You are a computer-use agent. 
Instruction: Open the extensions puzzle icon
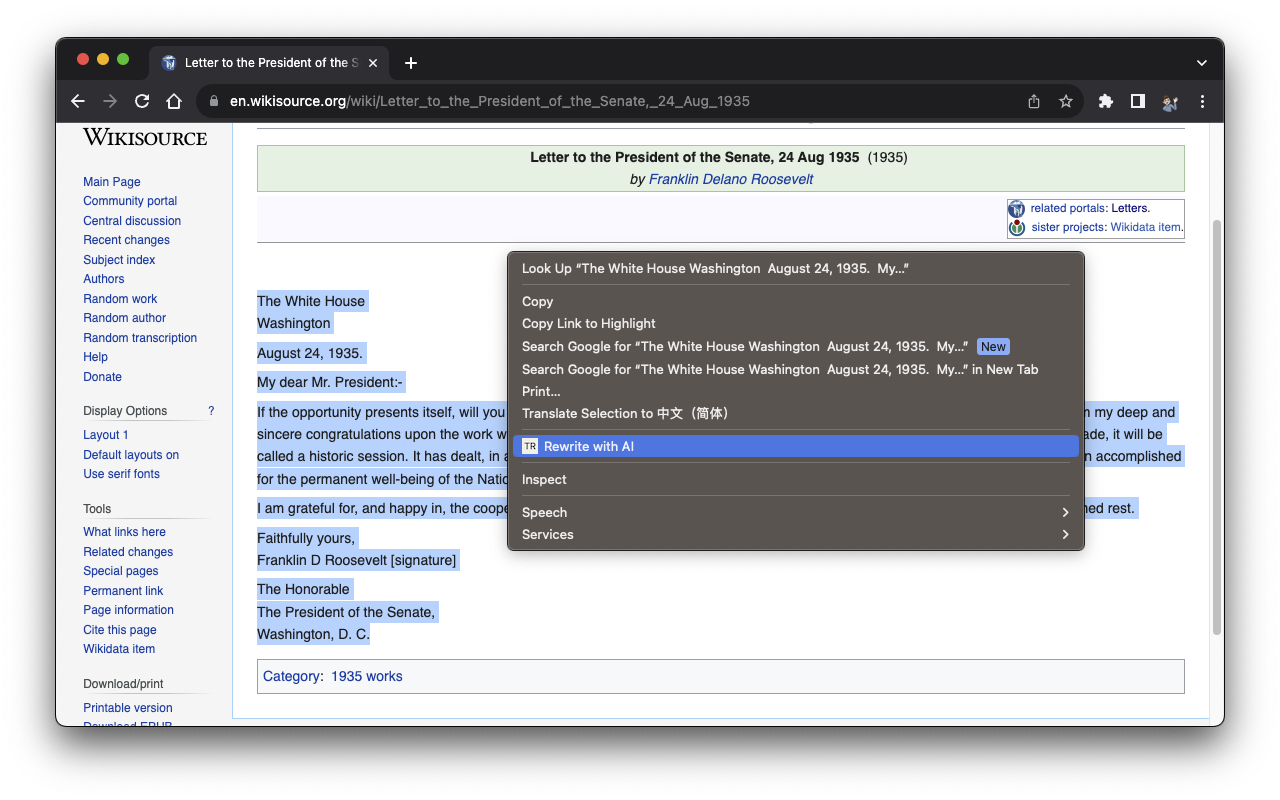[x=1105, y=101]
